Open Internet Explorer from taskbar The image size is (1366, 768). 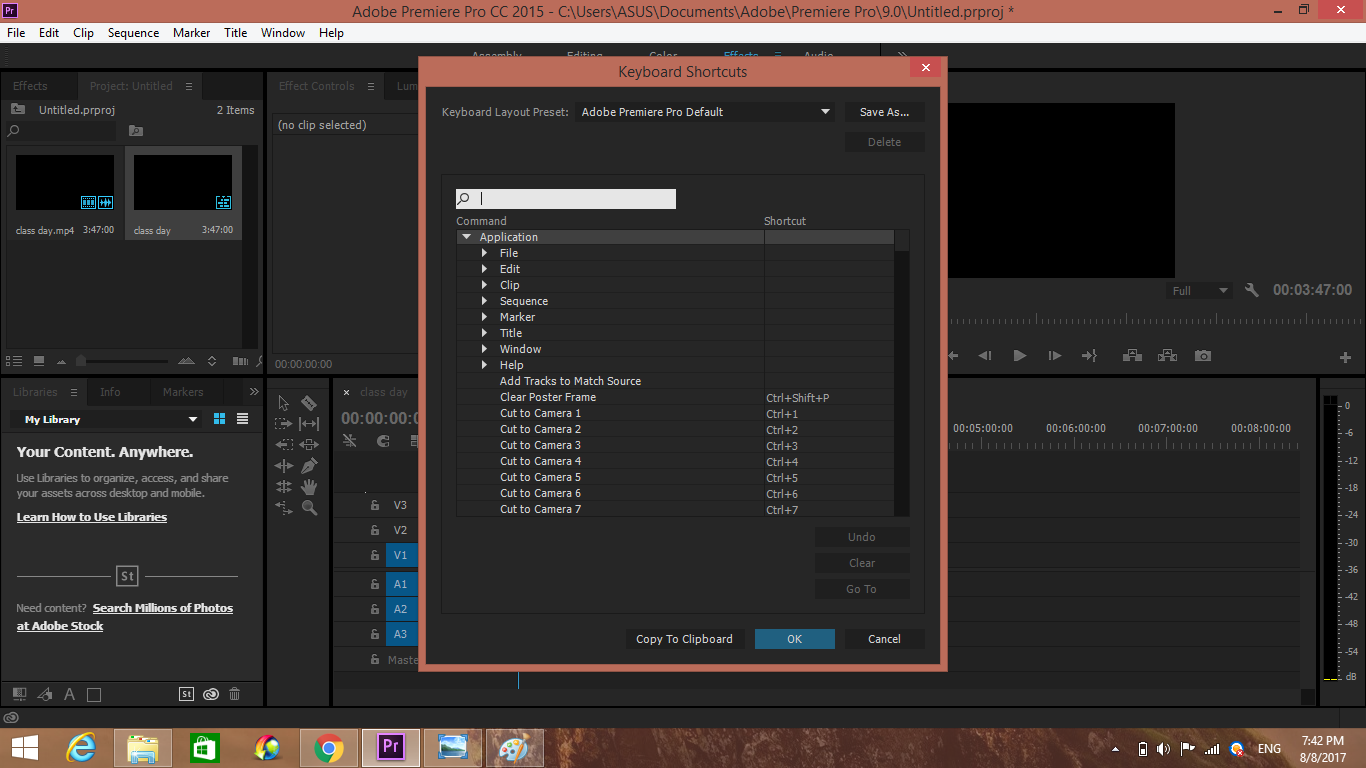[81, 748]
